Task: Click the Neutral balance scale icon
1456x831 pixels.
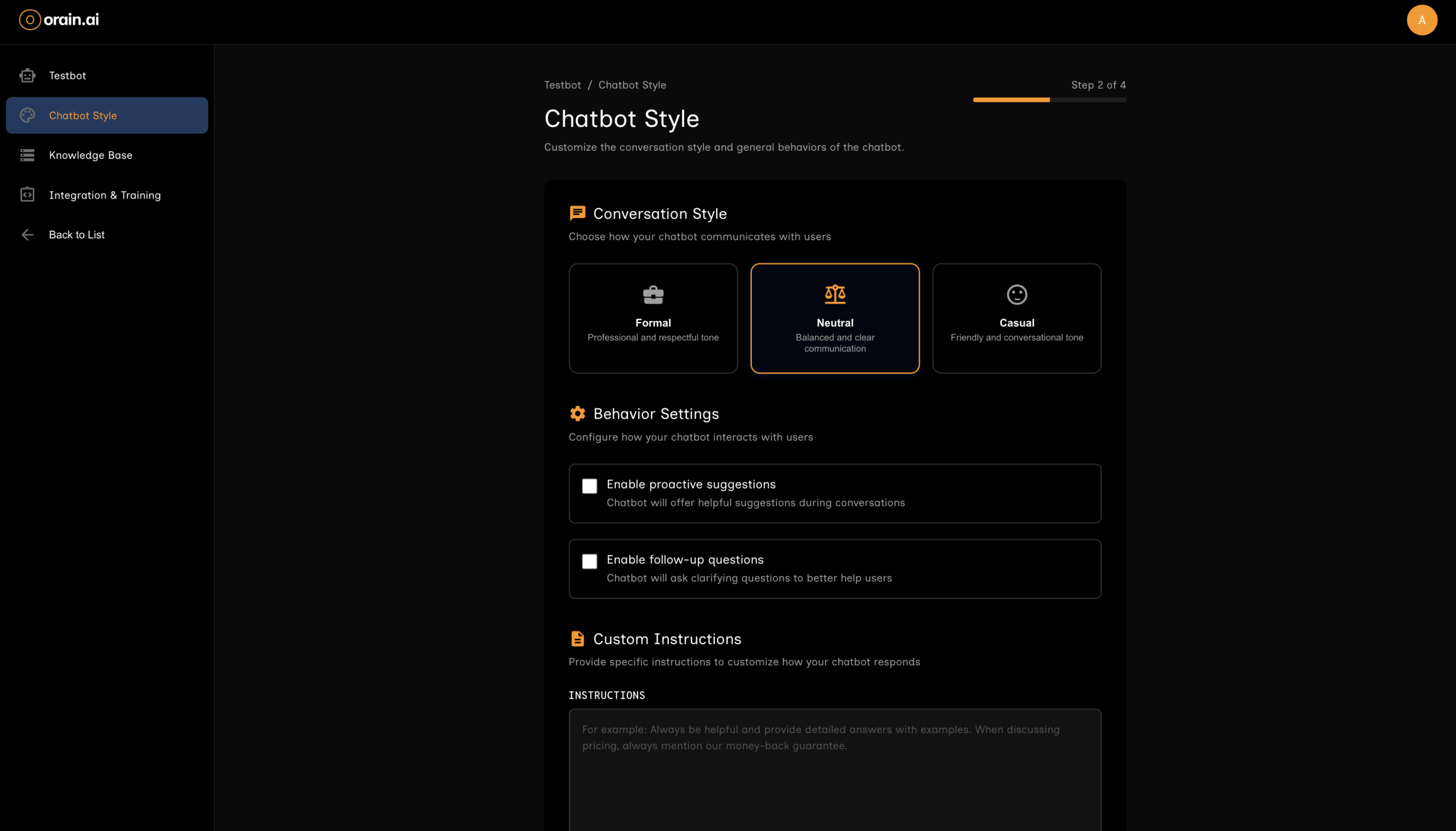Action: (x=835, y=295)
